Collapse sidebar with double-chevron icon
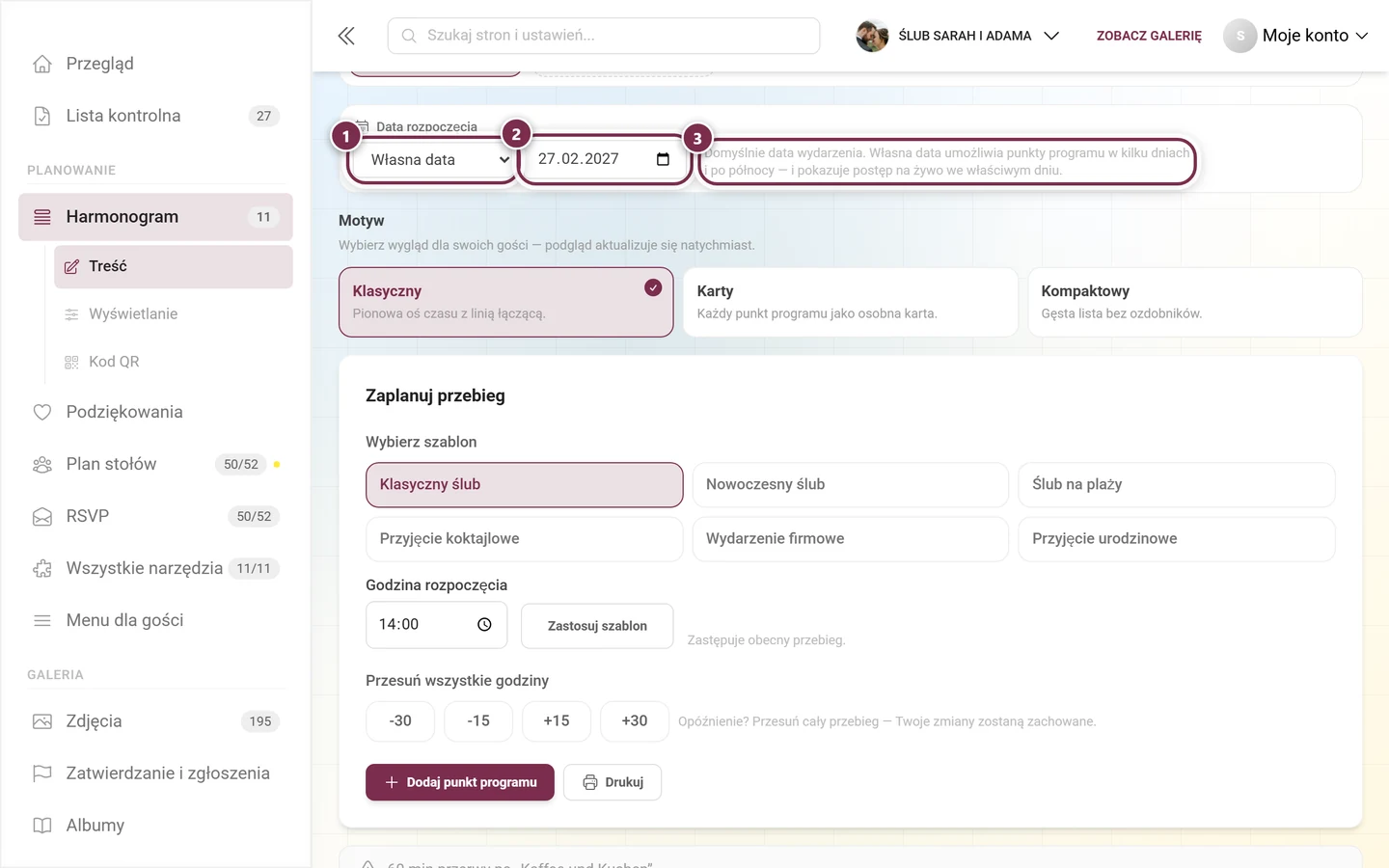1389x868 pixels. (x=346, y=36)
